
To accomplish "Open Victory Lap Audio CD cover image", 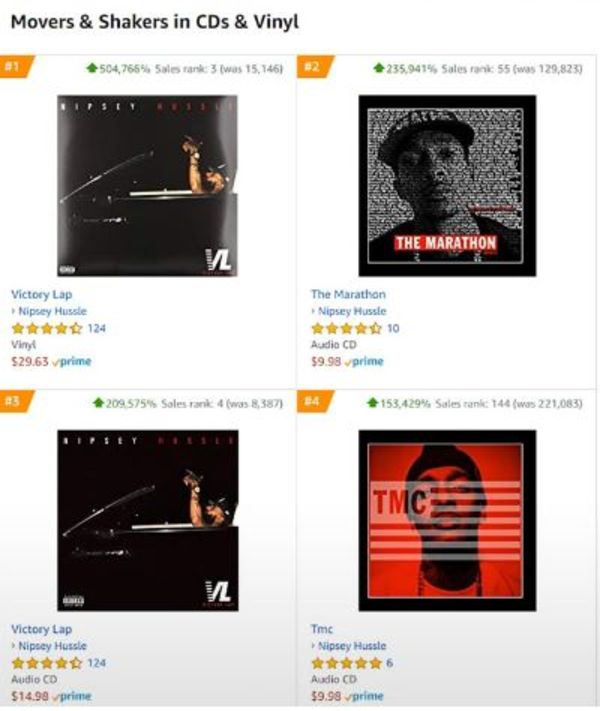I will (x=147, y=520).
